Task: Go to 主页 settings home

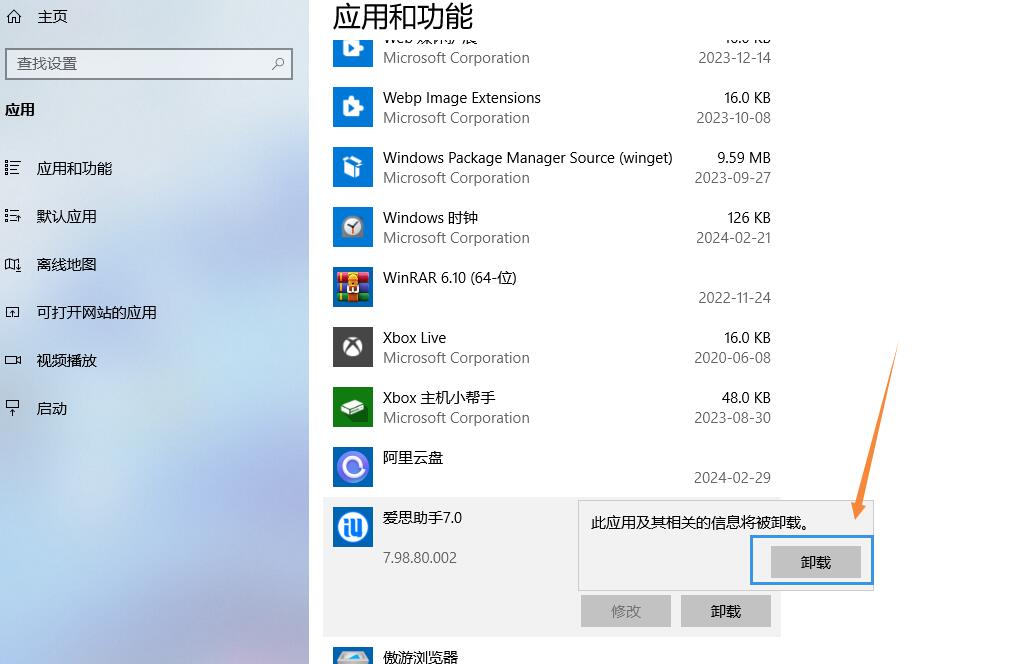Action: click(x=52, y=16)
